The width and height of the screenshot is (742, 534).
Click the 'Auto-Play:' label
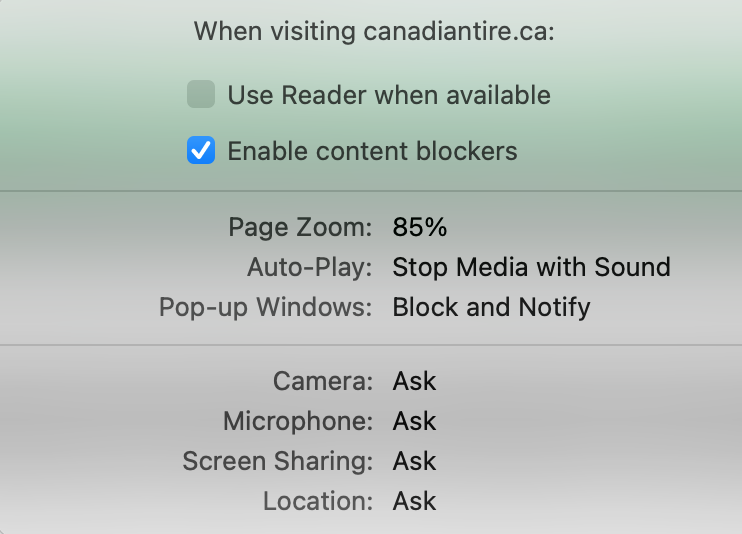tap(310, 267)
